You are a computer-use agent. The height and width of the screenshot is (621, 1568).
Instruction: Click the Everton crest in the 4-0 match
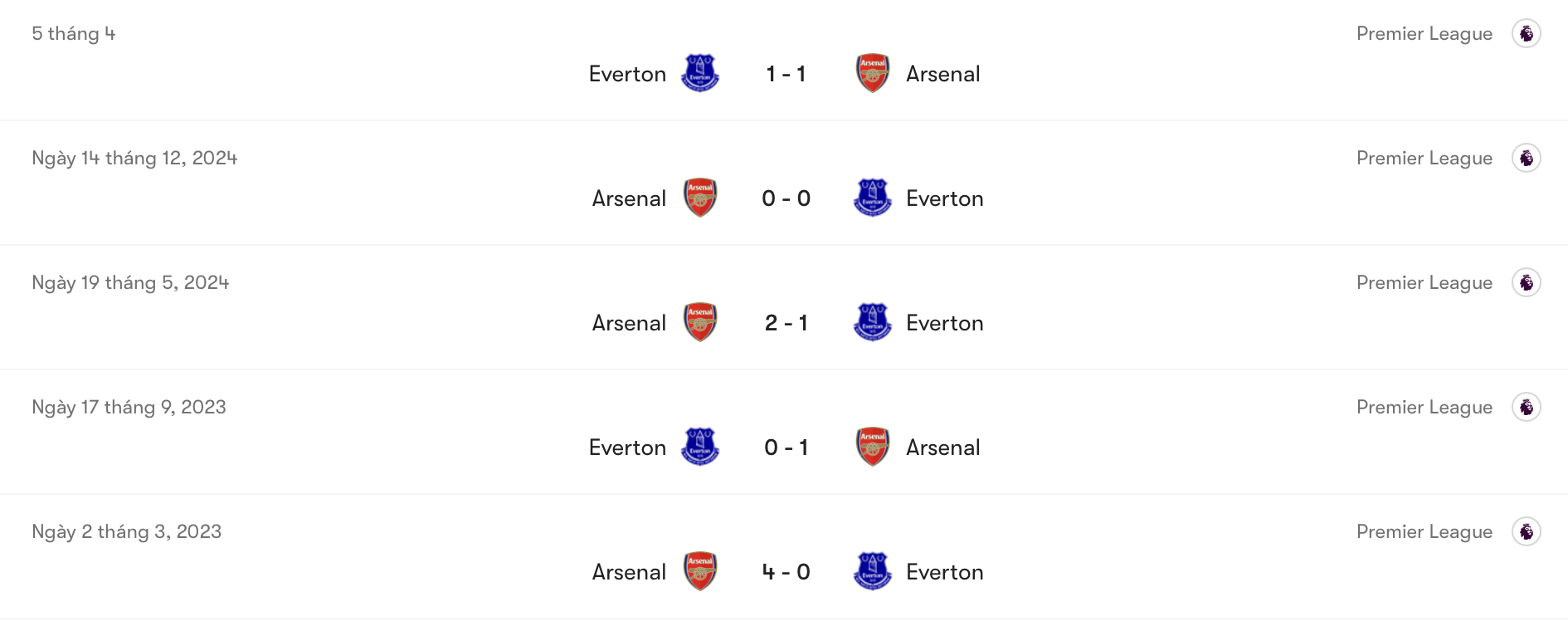tap(872, 571)
